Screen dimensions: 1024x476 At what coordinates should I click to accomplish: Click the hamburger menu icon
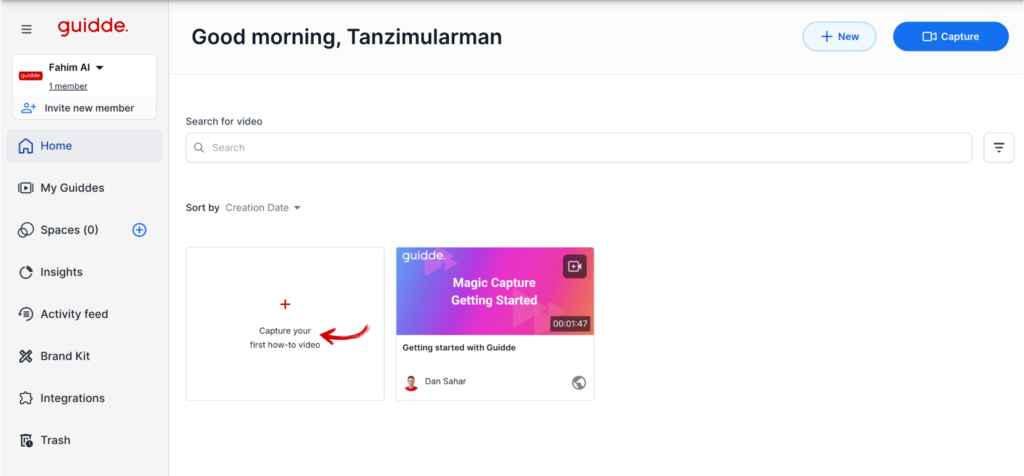27,29
